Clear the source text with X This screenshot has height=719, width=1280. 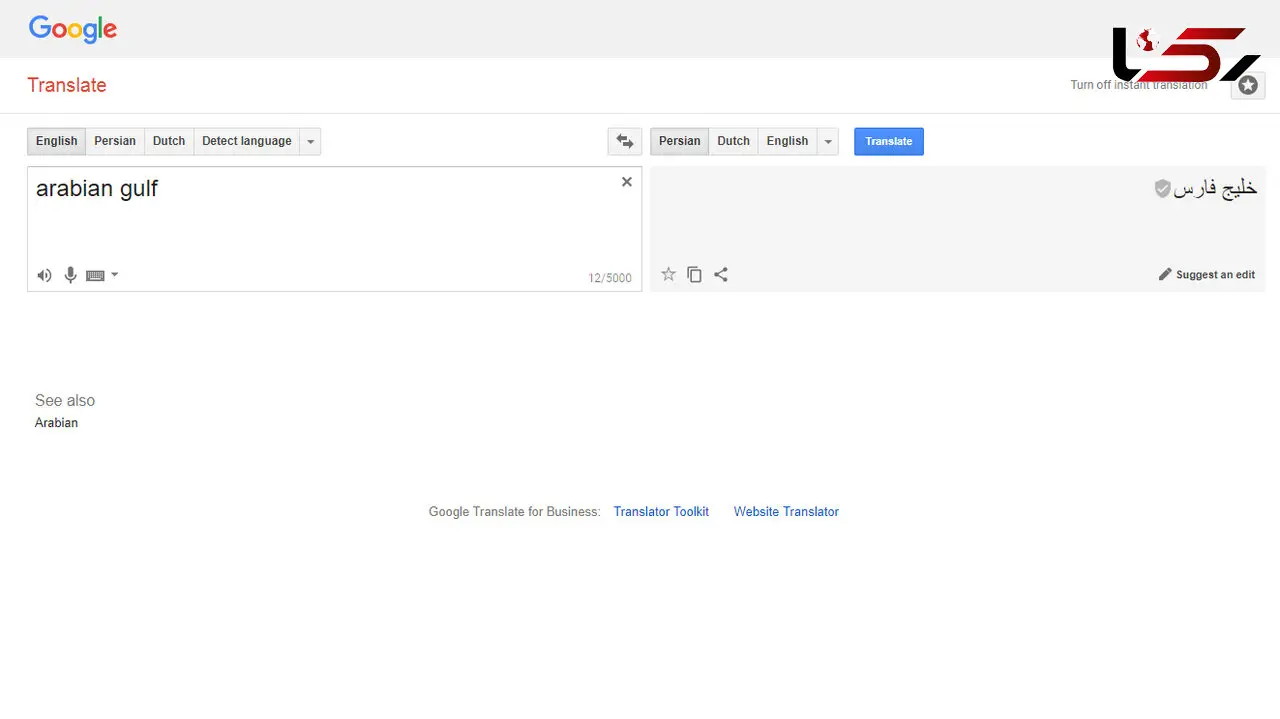(627, 182)
